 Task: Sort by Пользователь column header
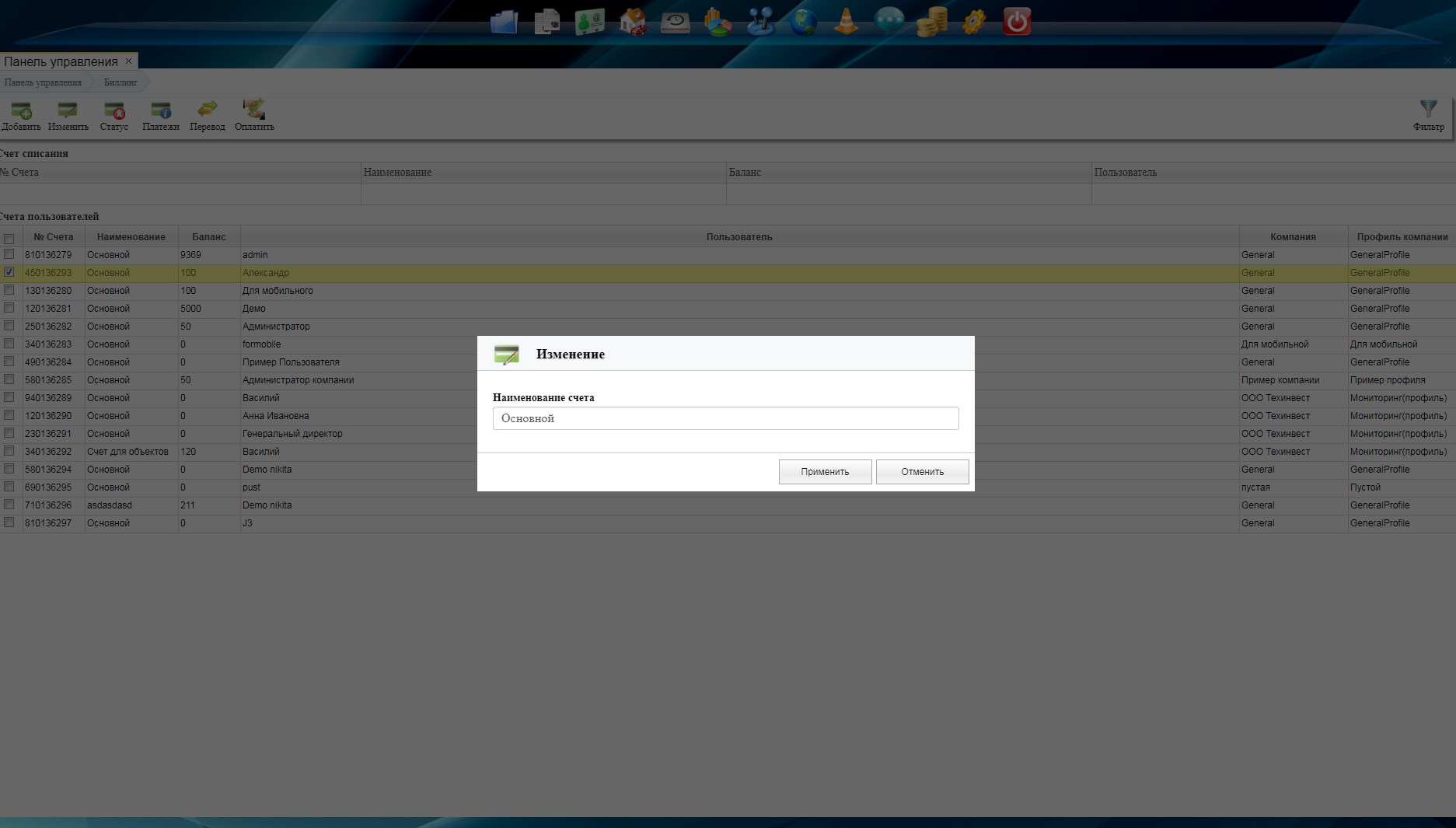pos(739,237)
